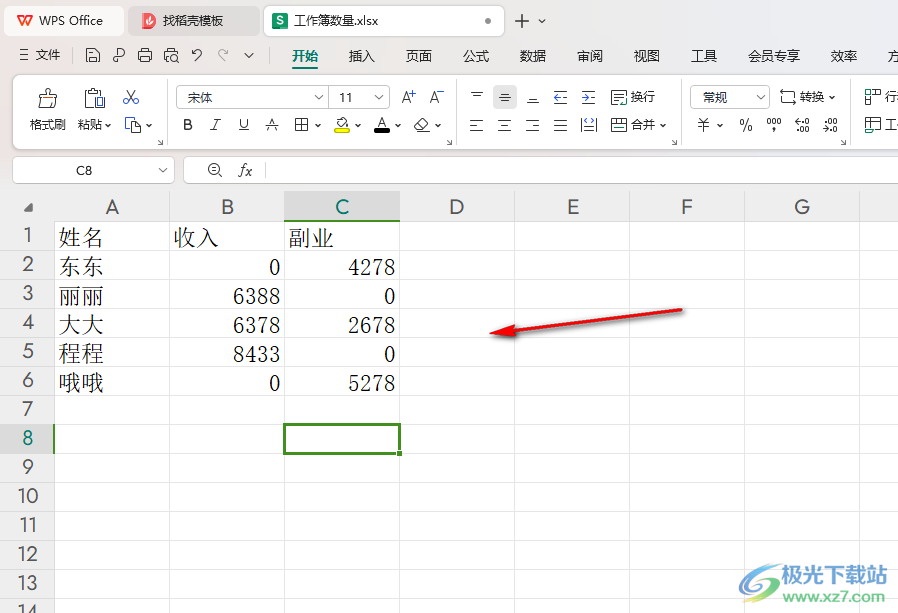The image size is (898, 613).
Task: Apply currency ¥ format
Action: coord(704,125)
